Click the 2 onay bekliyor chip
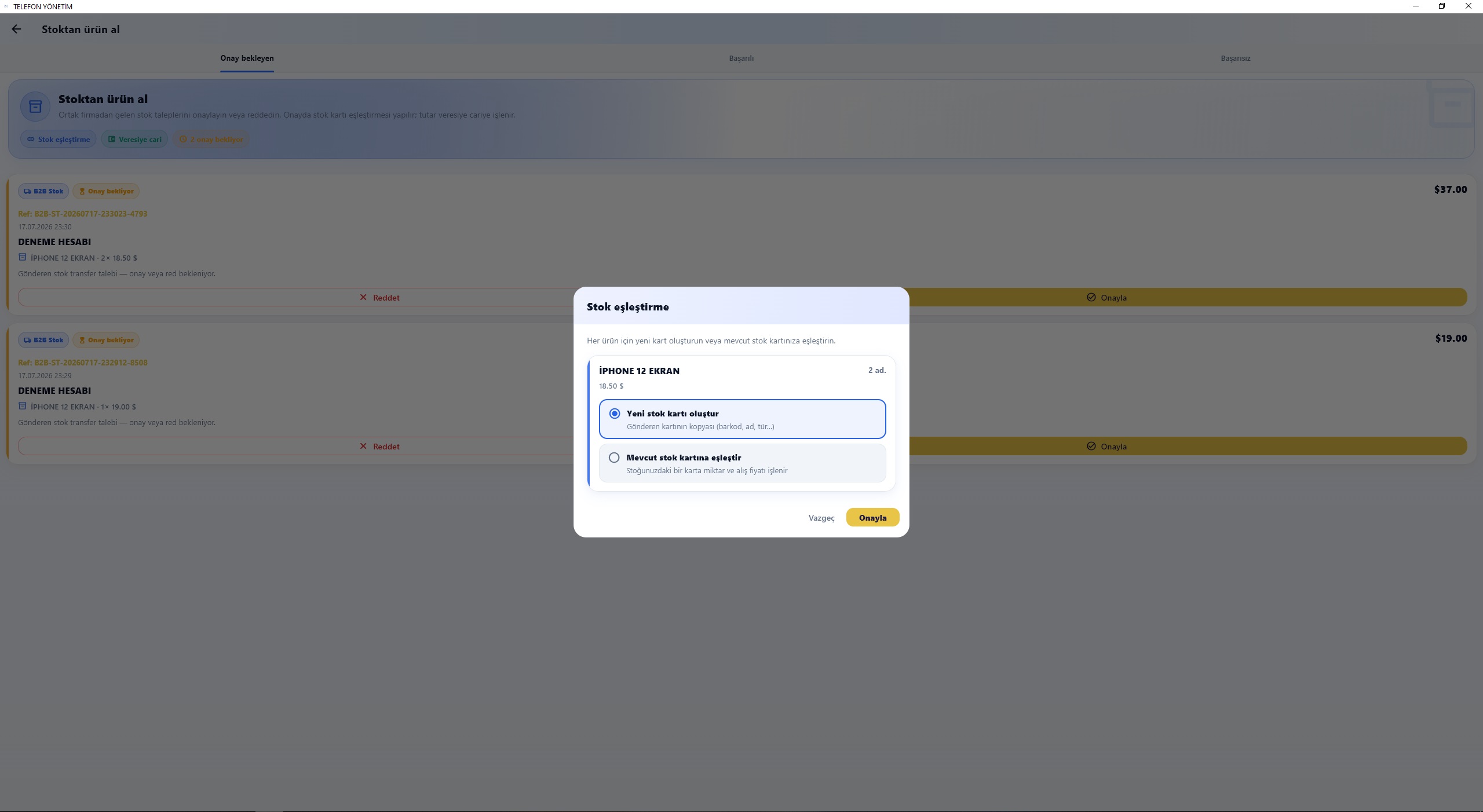 (x=211, y=139)
